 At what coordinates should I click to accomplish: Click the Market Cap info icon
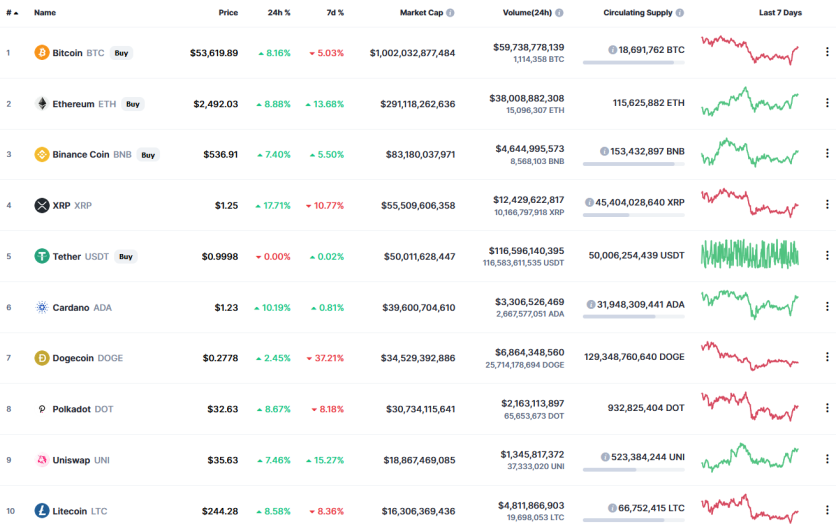[451, 13]
